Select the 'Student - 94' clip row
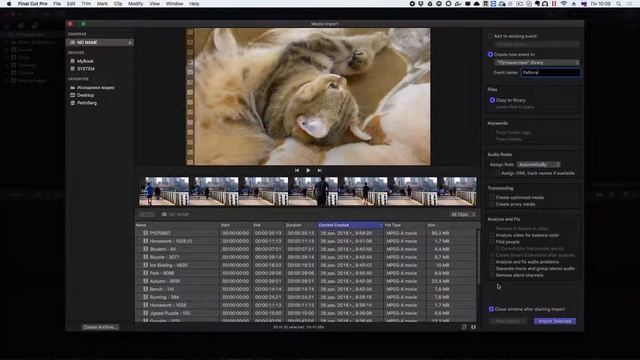This screenshot has width=640, height=360. (x=305, y=249)
